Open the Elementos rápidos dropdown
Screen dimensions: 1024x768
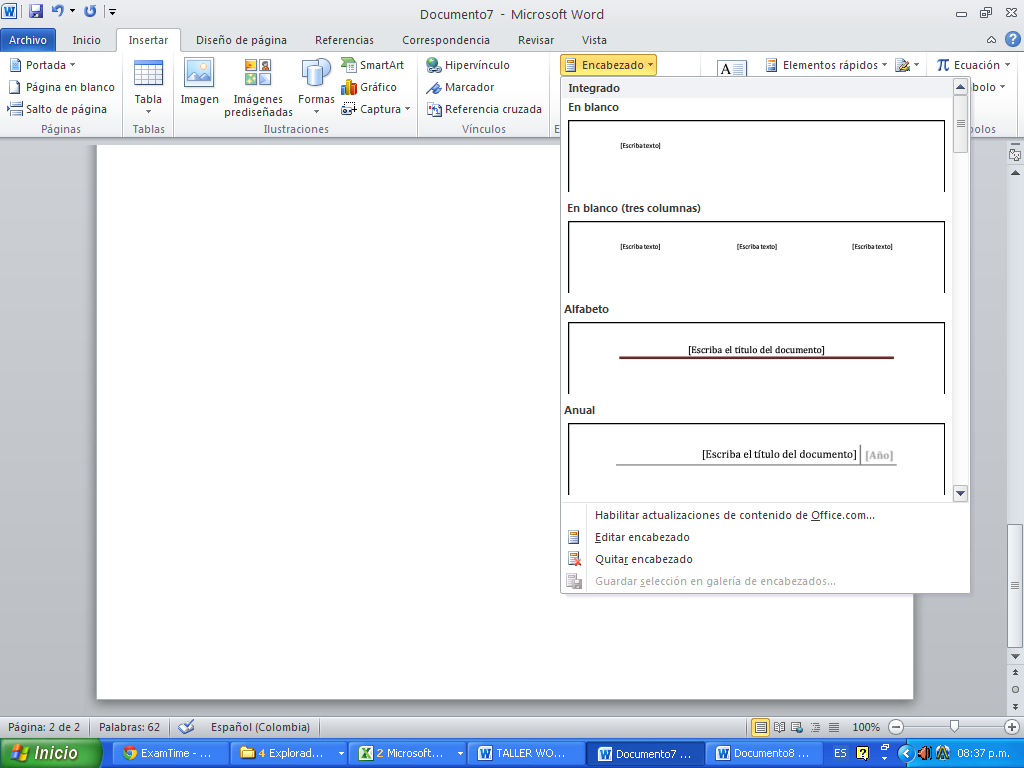827,65
